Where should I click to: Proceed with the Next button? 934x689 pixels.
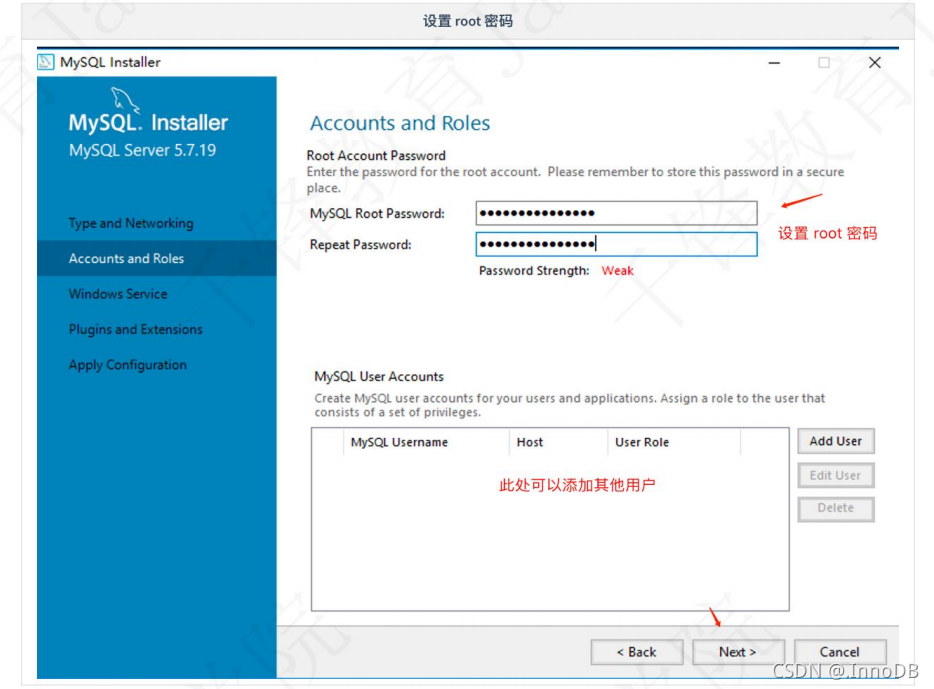pos(738,652)
